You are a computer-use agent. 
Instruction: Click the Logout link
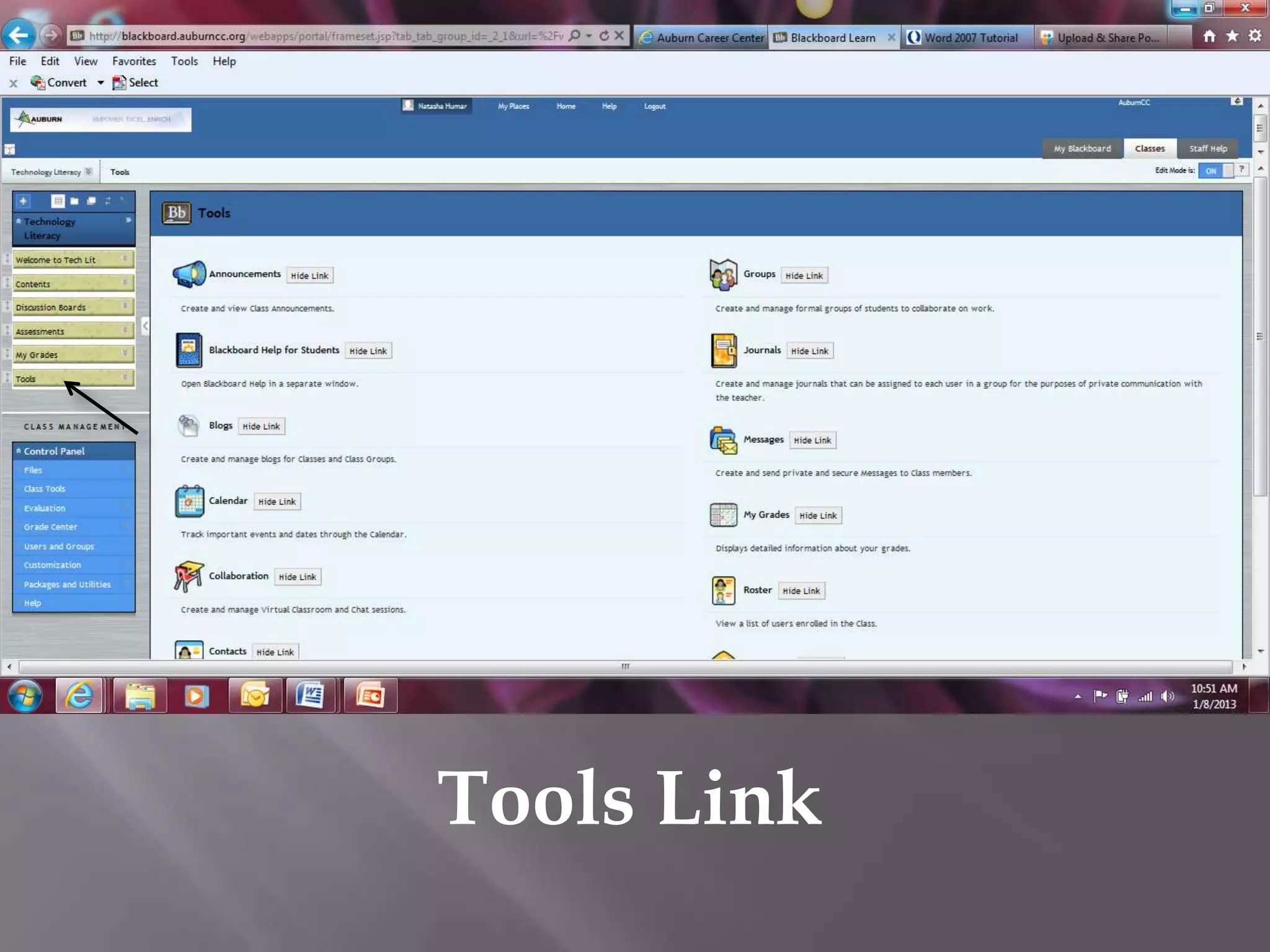tap(655, 106)
